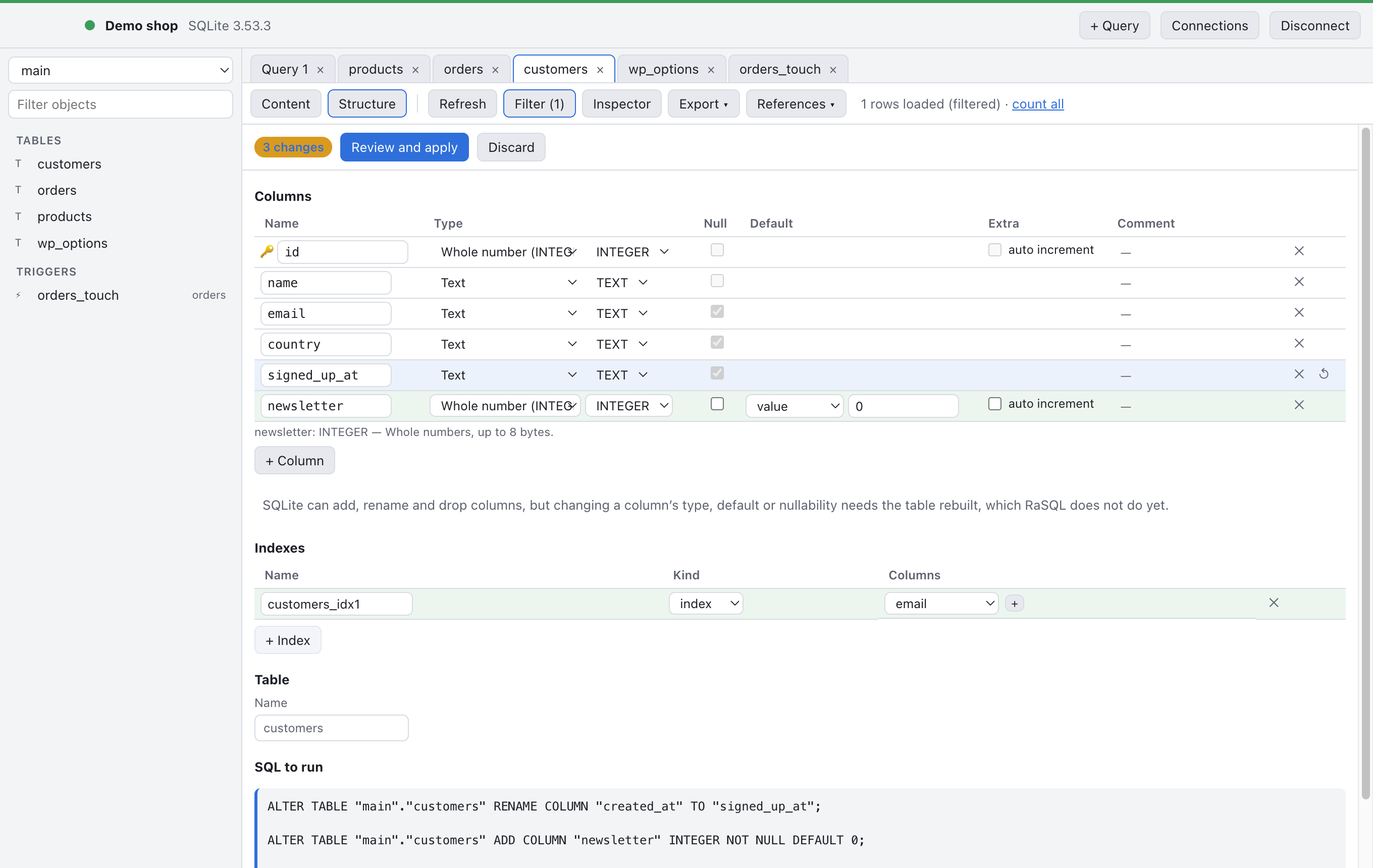Remove the customers_idx1 index via X
This screenshot has height=868, width=1373.
[1273, 603]
